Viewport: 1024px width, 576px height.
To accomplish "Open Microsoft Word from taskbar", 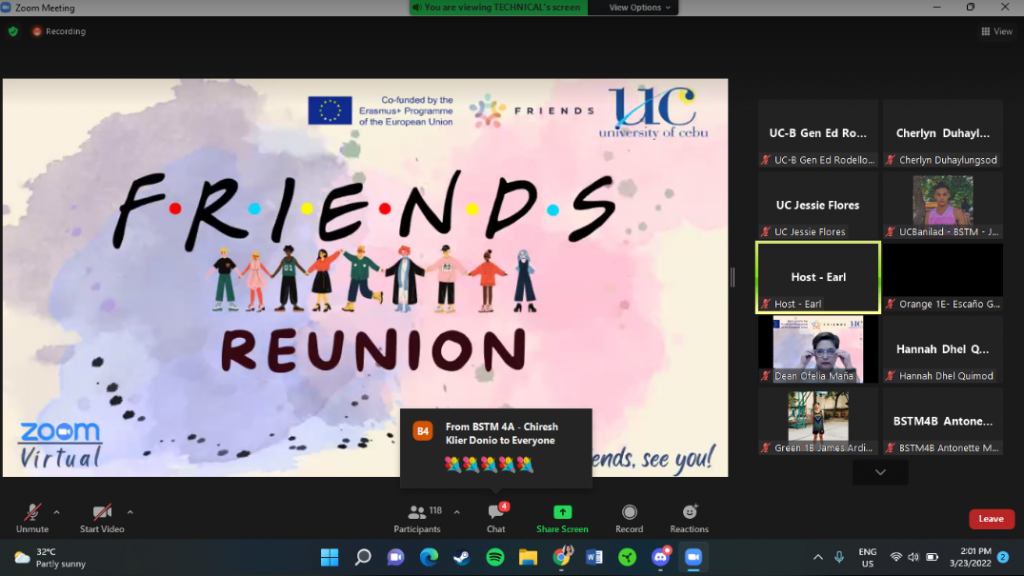I will 594,557.
